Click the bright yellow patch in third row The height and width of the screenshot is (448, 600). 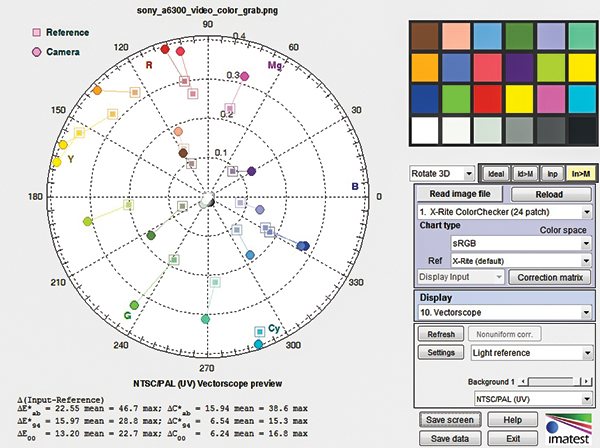[519, 99]
